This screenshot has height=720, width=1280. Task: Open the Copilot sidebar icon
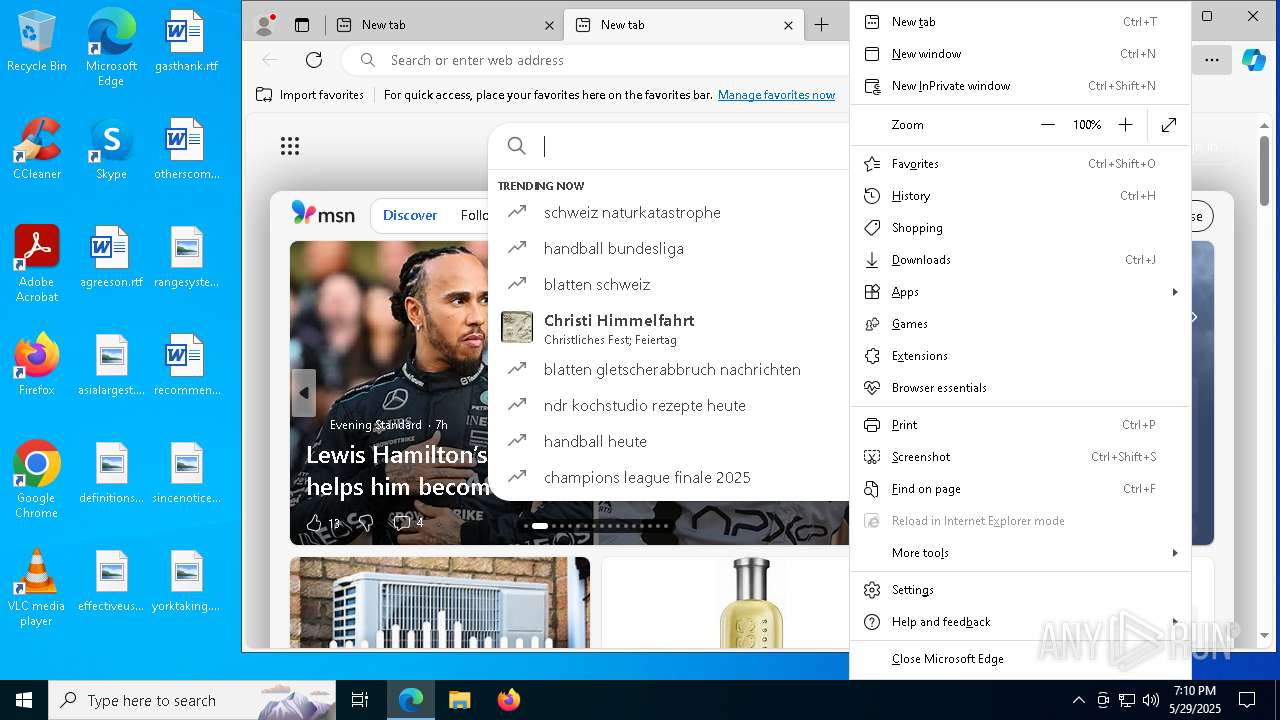click(1253, 60)
